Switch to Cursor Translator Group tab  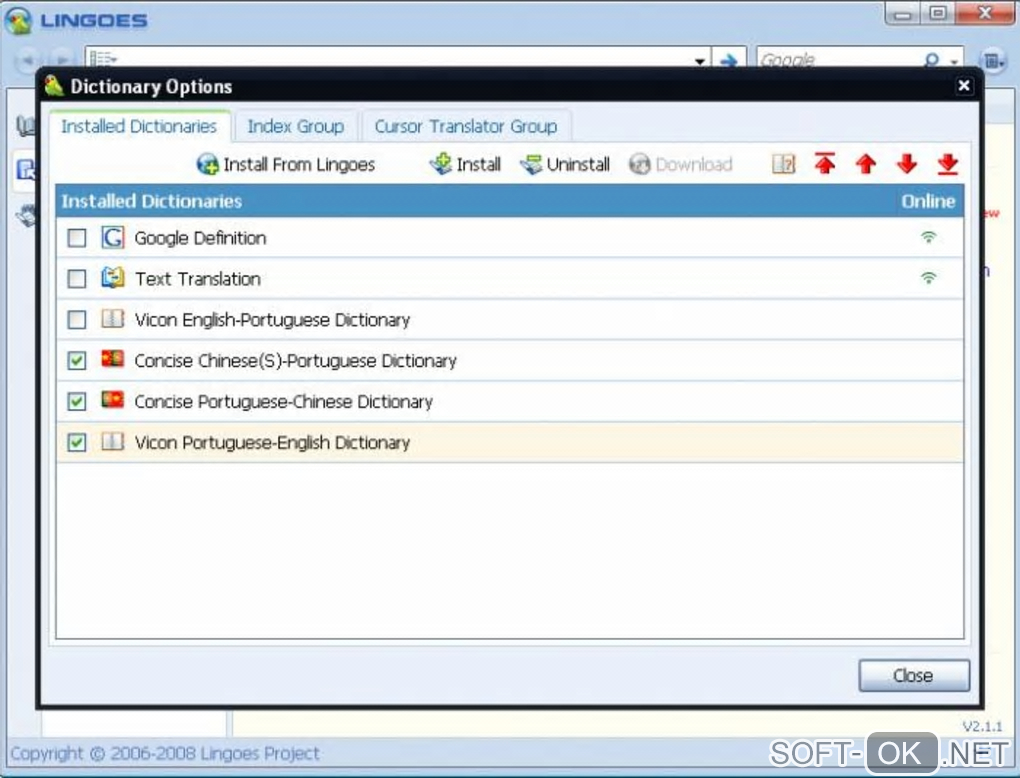tap(466, 126)
